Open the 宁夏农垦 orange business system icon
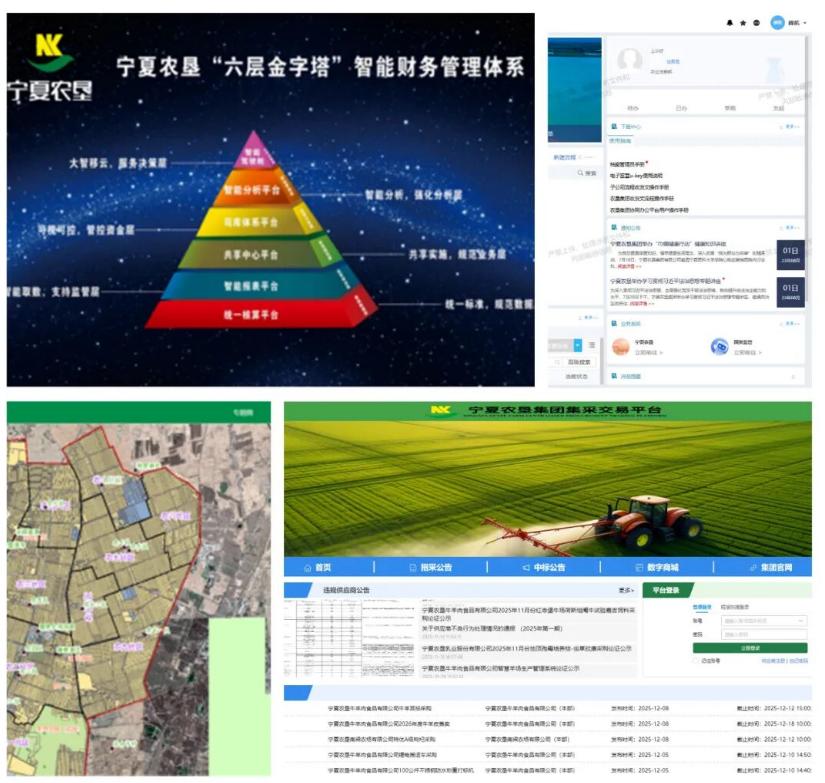 tap(619, 347)
